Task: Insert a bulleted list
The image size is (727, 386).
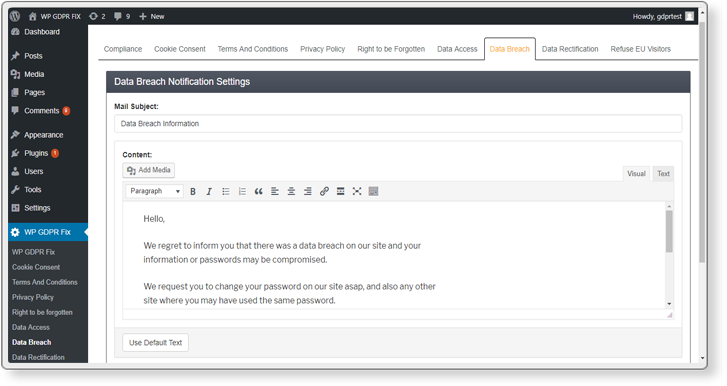Action: pyautogui.click(x=226, y=191)
